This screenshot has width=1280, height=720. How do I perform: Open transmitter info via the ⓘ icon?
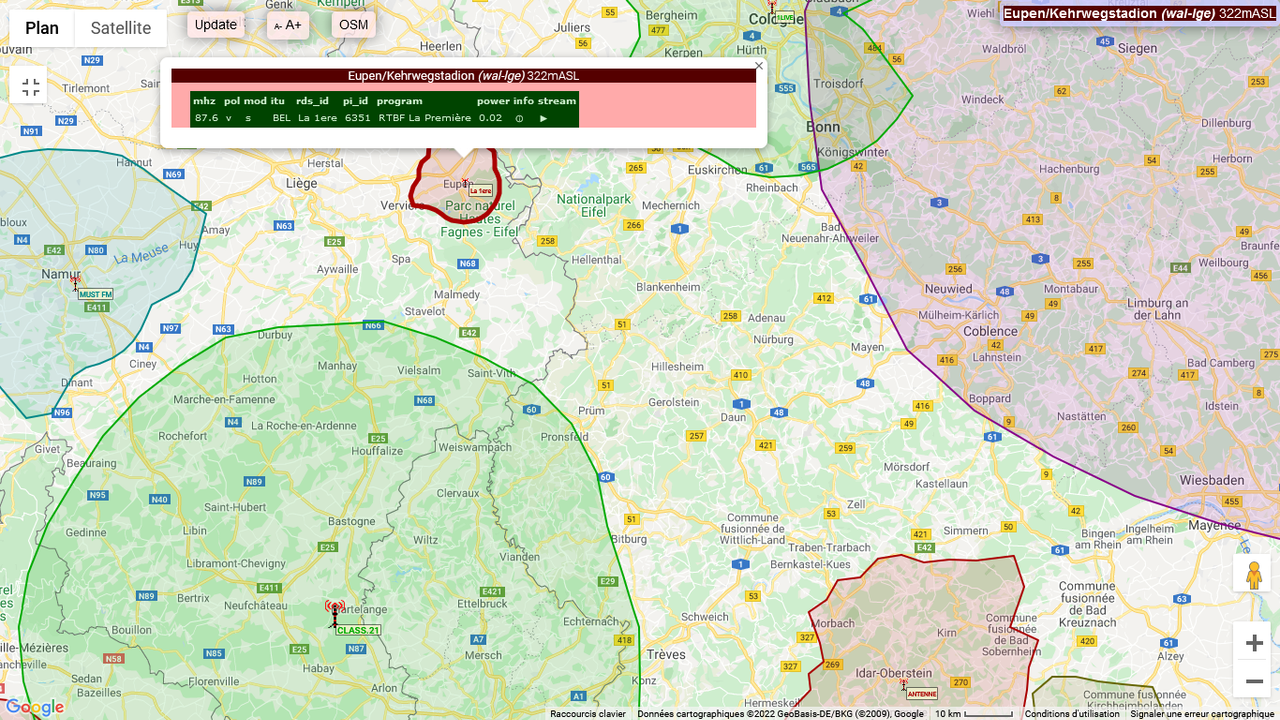(x=517, y=117)
